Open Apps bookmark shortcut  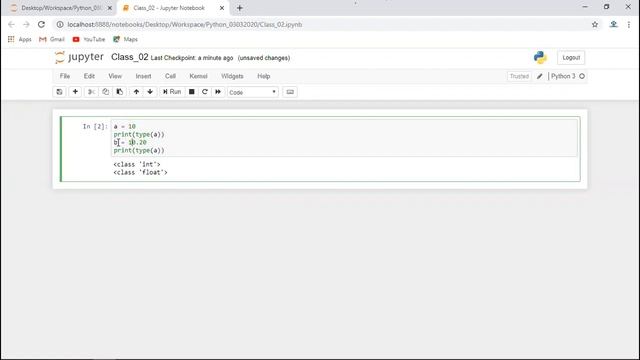[x=19, y=39]
